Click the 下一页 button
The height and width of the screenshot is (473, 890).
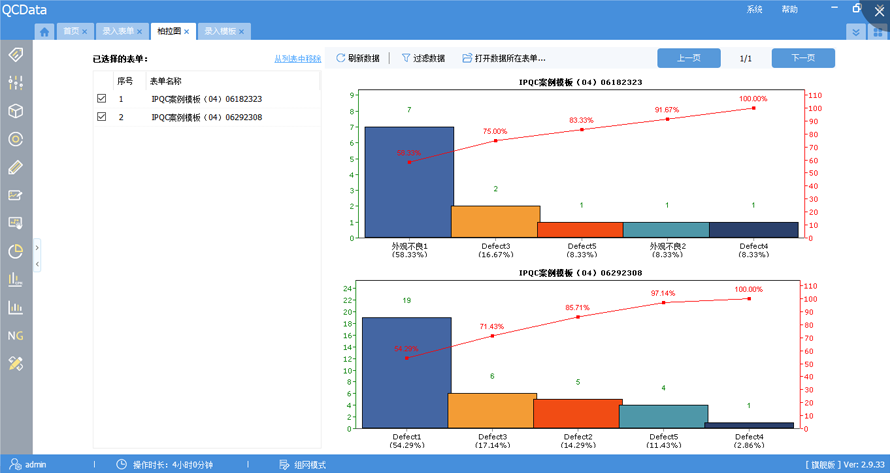tap(802, 58)
